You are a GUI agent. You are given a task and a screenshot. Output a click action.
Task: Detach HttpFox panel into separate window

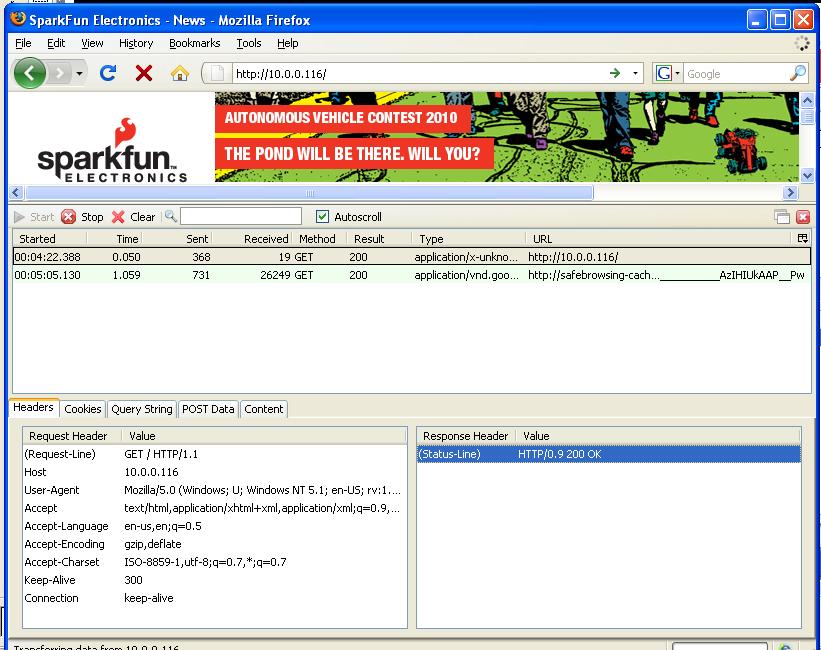(x=782, y=217)
